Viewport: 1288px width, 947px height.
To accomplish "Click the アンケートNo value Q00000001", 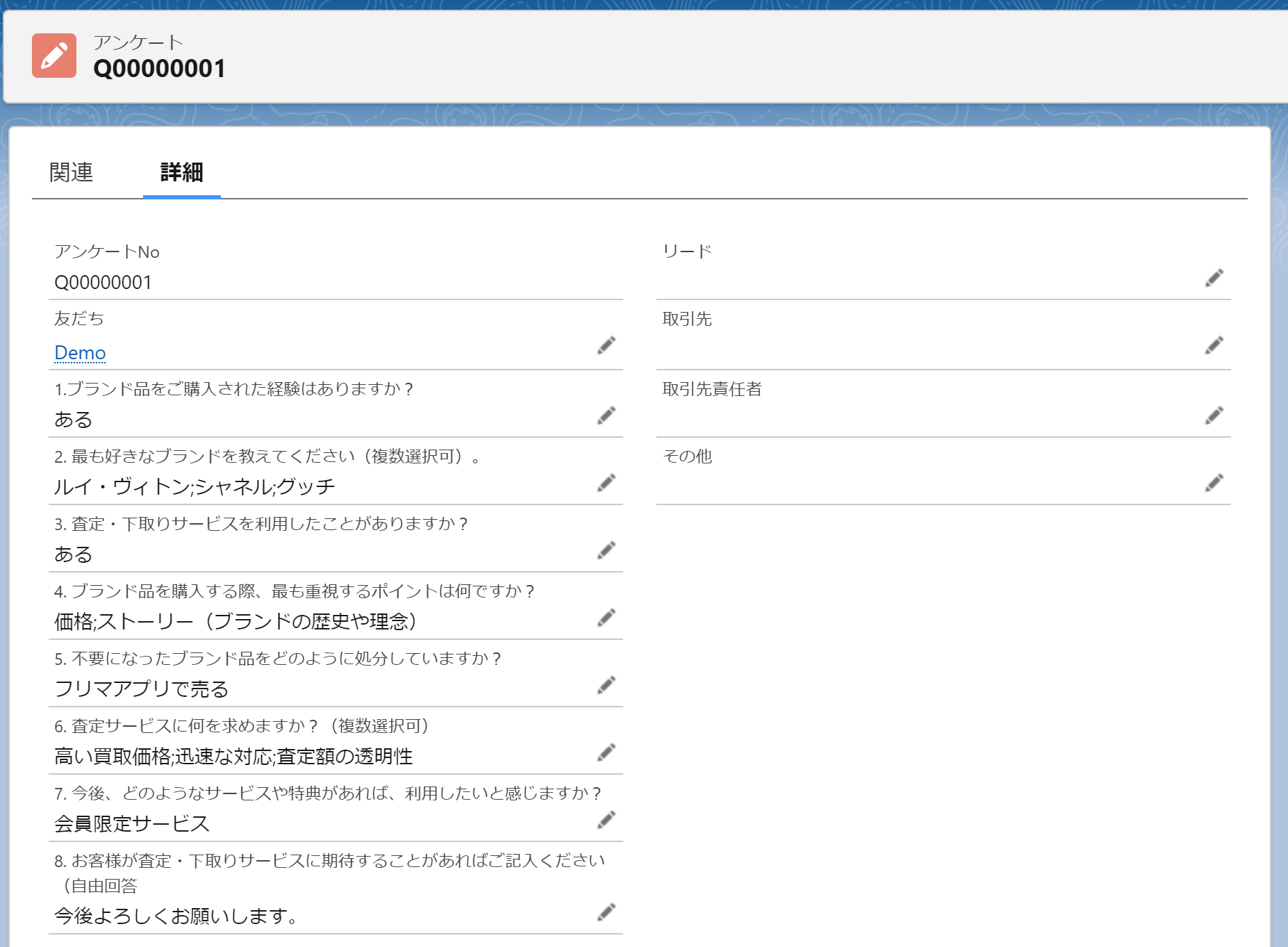I will 103,283.
